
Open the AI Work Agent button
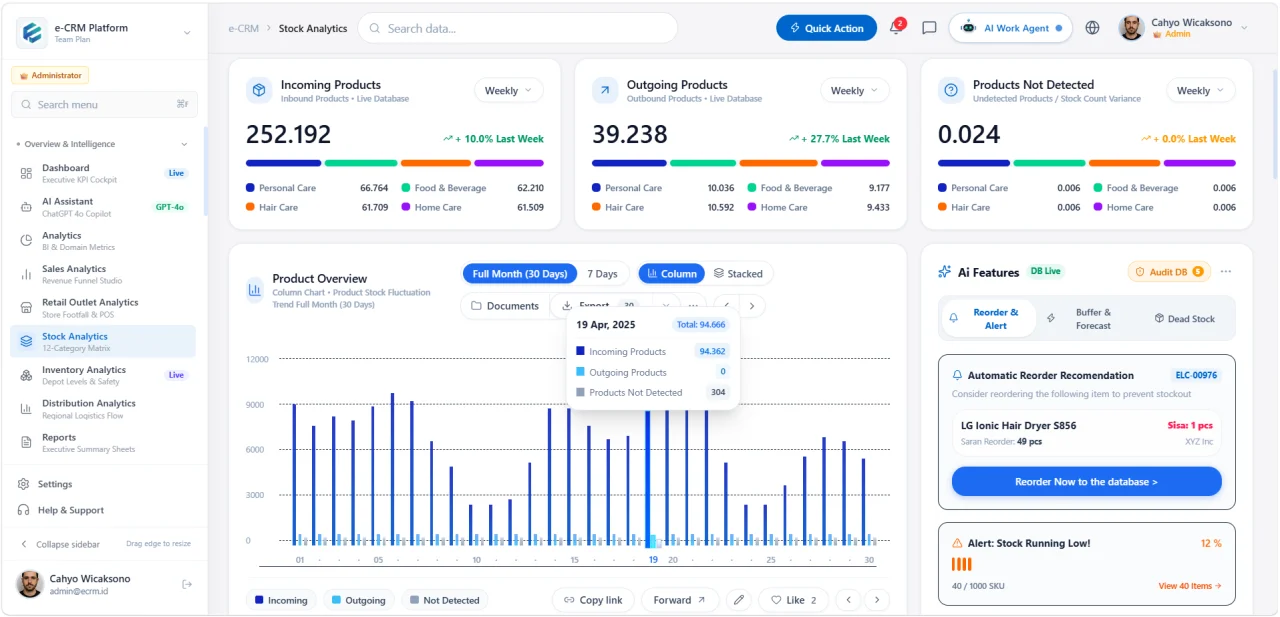[x=1011, y=28]
